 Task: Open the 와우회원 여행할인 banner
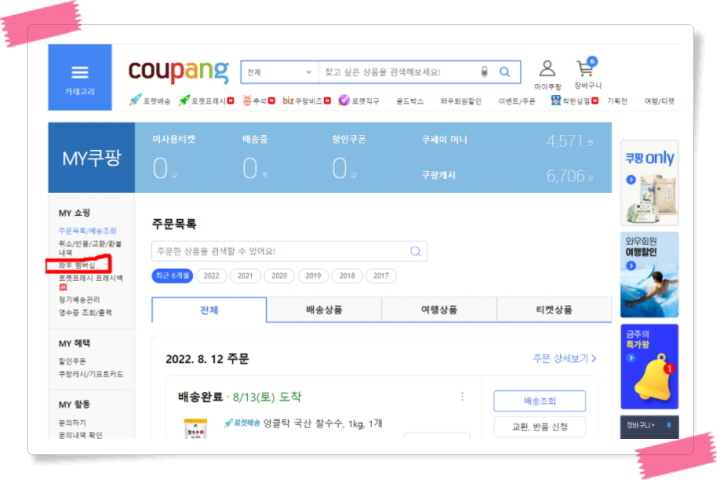pos(649,275)
